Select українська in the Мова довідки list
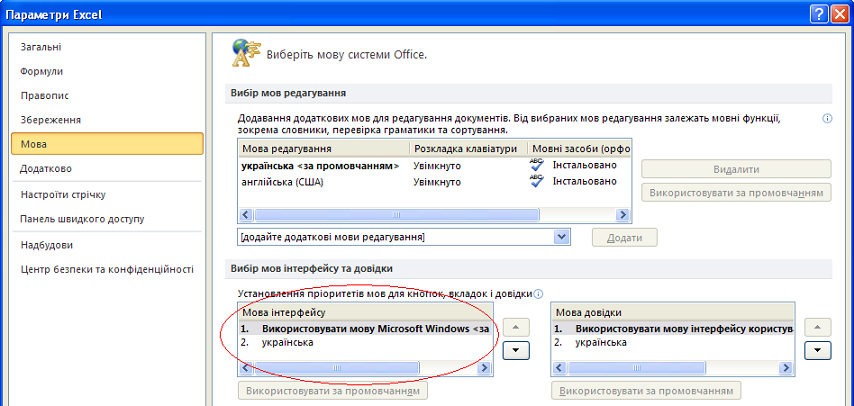 (601, 342)
